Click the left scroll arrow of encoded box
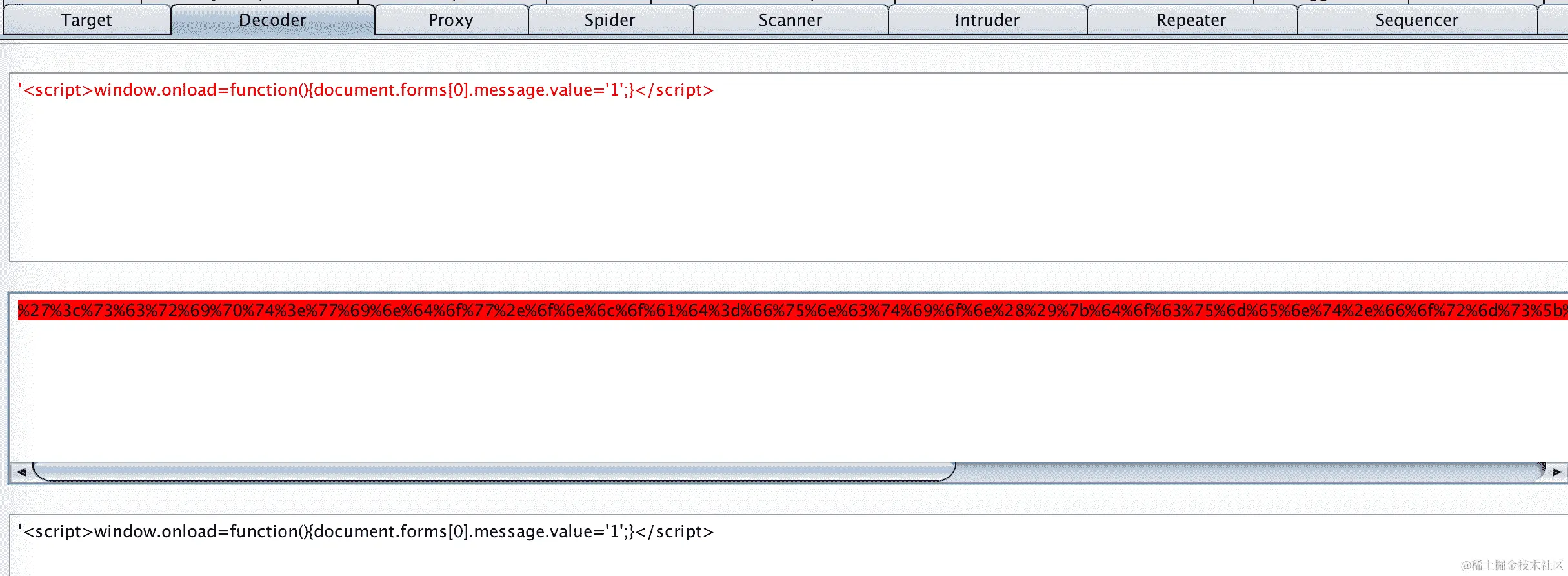Screen dimensions: 1568x576 coord(21,472)
